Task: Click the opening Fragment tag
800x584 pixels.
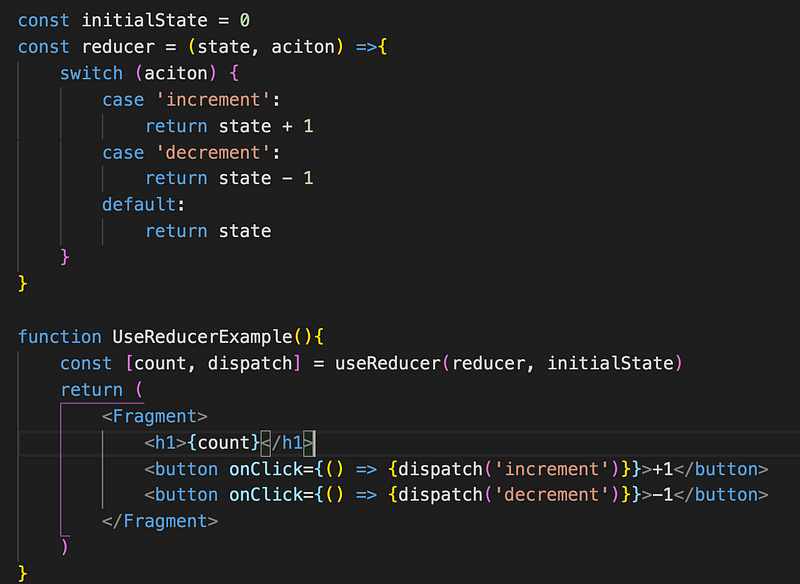Action: click(154, 416)
